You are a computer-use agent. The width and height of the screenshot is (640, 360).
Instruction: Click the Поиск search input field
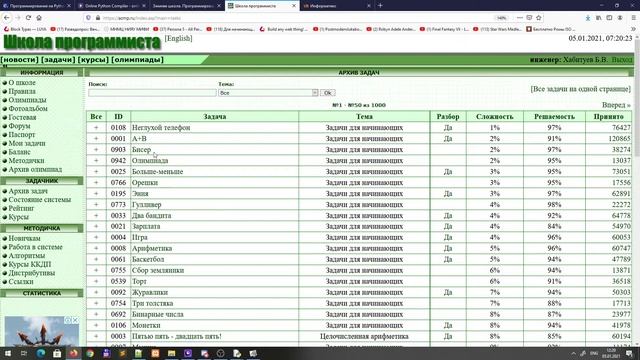[x=152, y=93]
